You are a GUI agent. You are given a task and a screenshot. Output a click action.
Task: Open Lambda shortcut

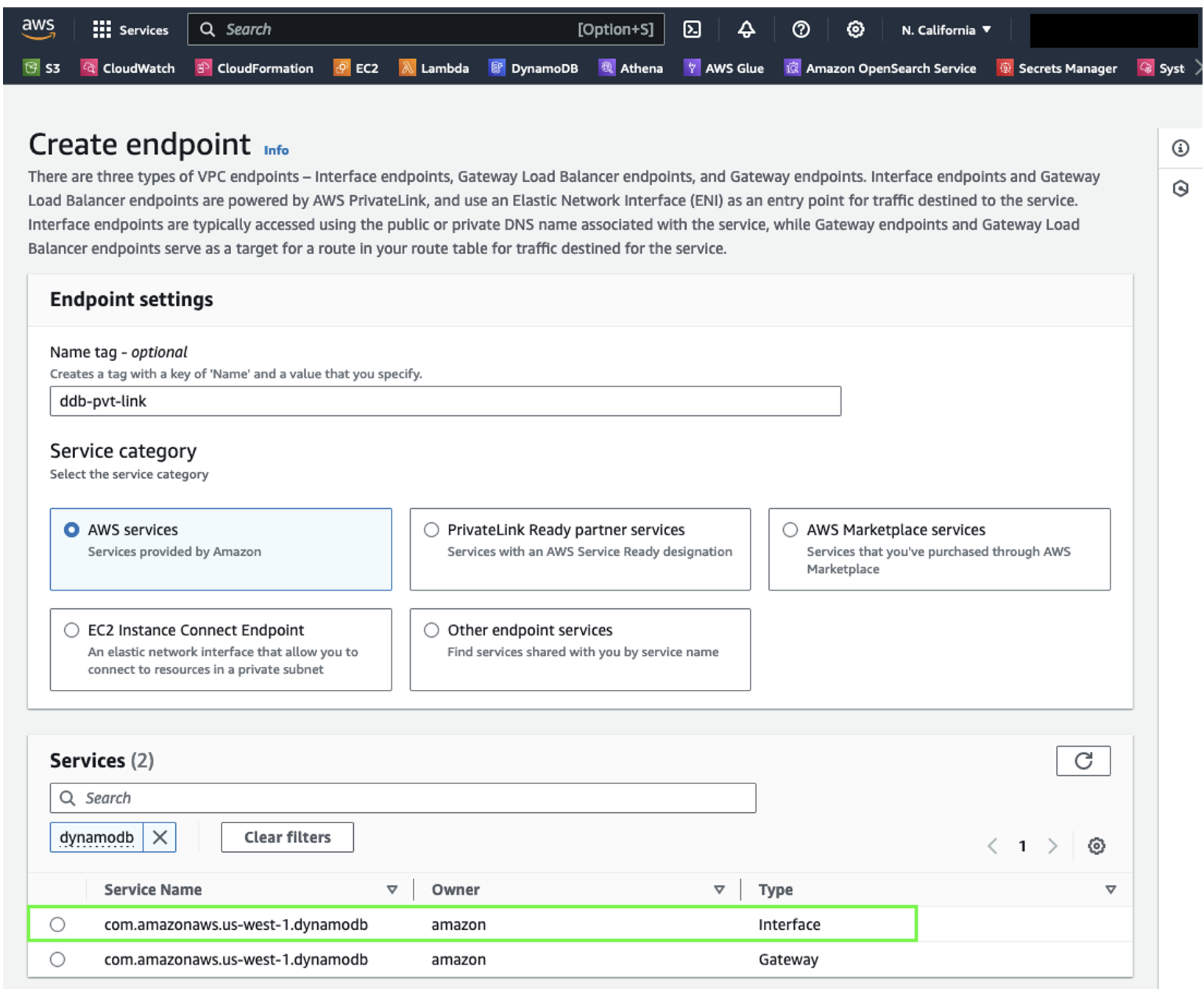pos(434,68)
